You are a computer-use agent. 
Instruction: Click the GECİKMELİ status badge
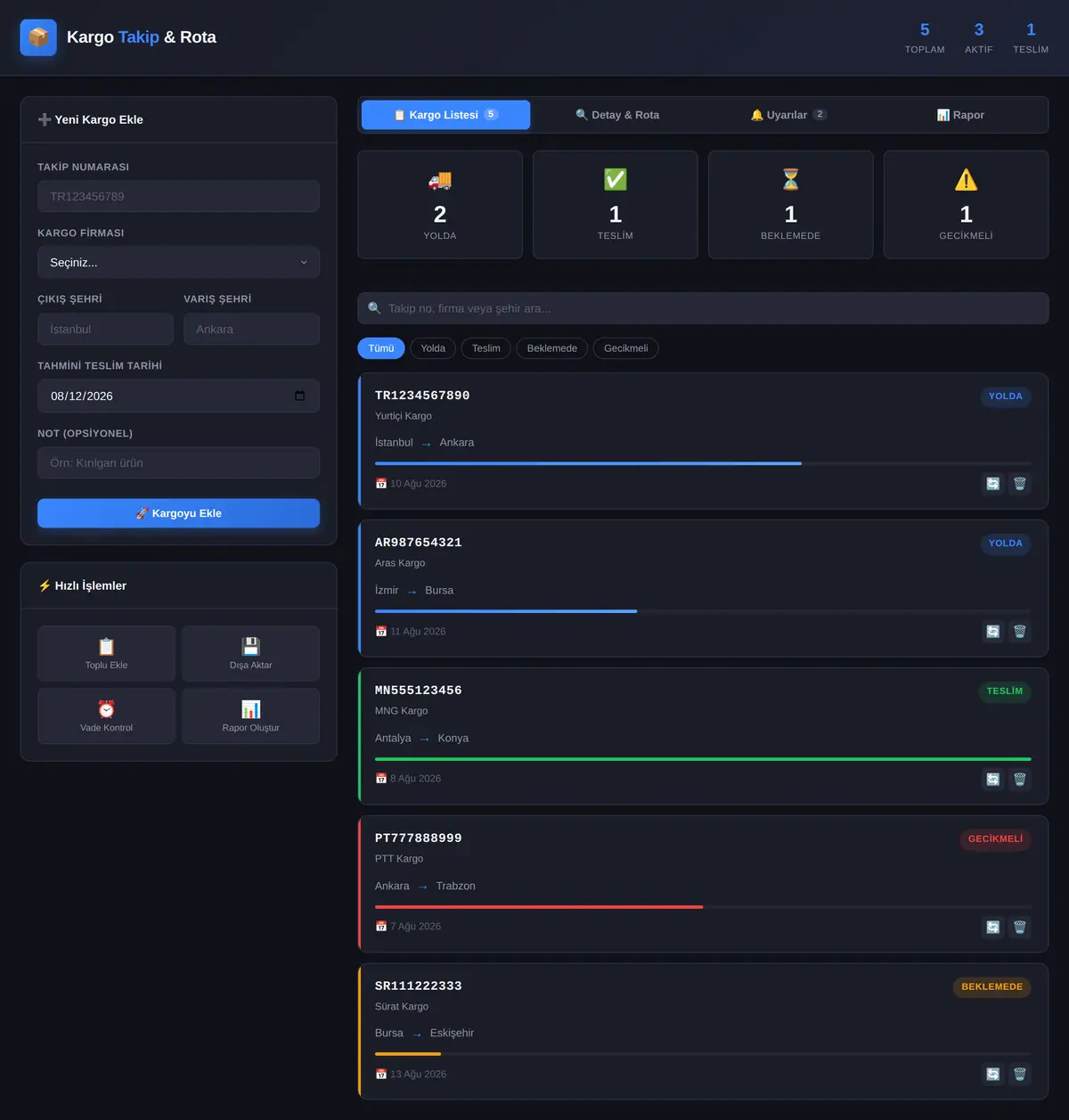point(995,839)
